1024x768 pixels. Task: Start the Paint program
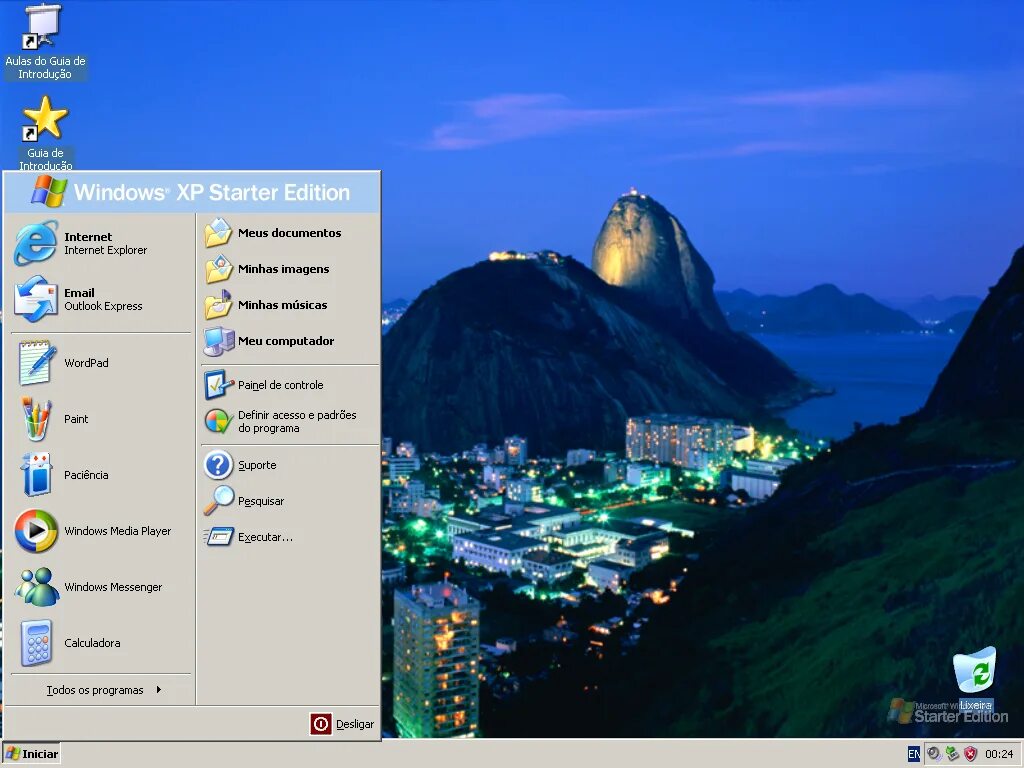tap(99, 419)
